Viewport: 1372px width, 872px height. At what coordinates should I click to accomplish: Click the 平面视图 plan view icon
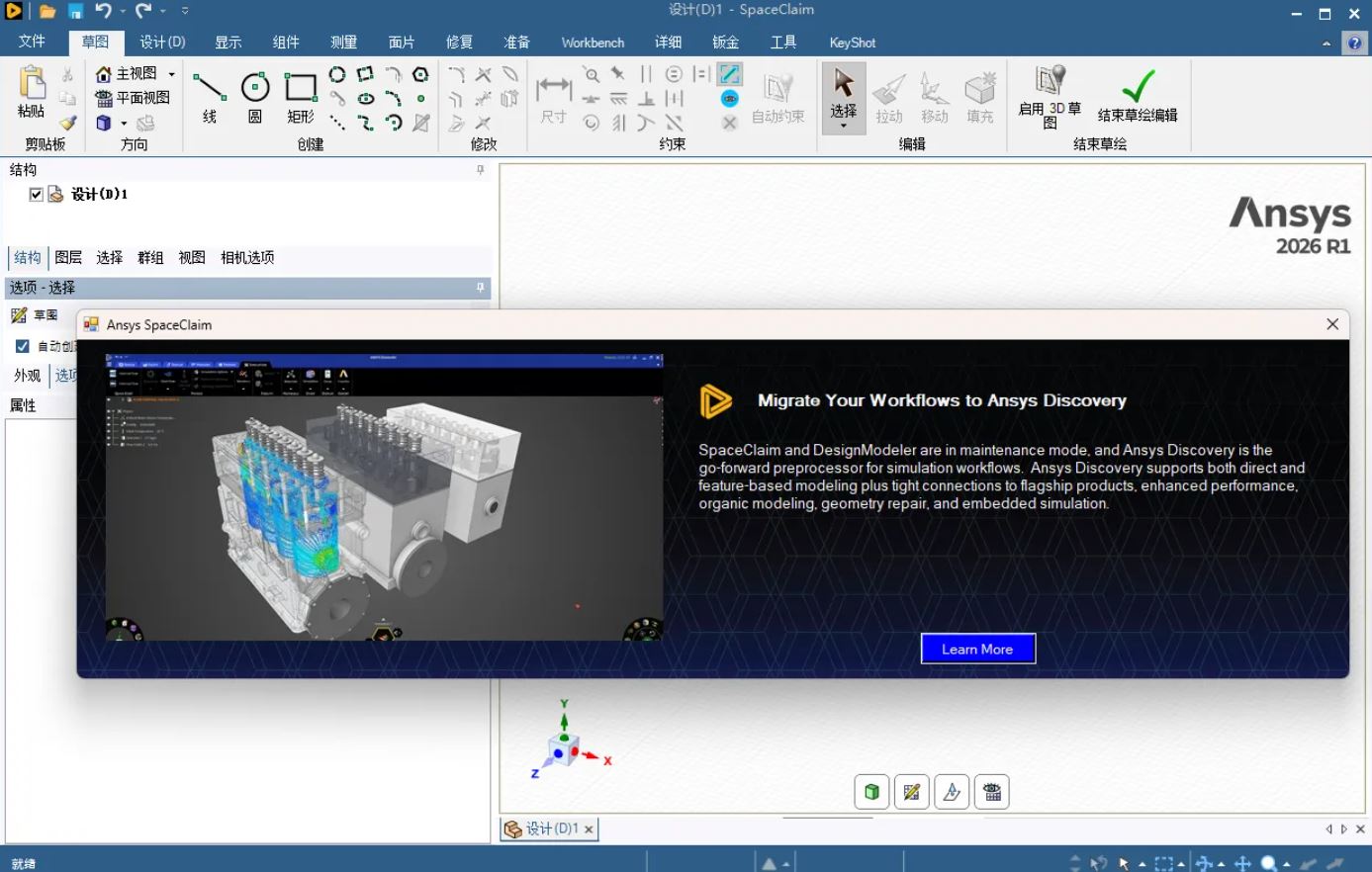tap(104, 98)
